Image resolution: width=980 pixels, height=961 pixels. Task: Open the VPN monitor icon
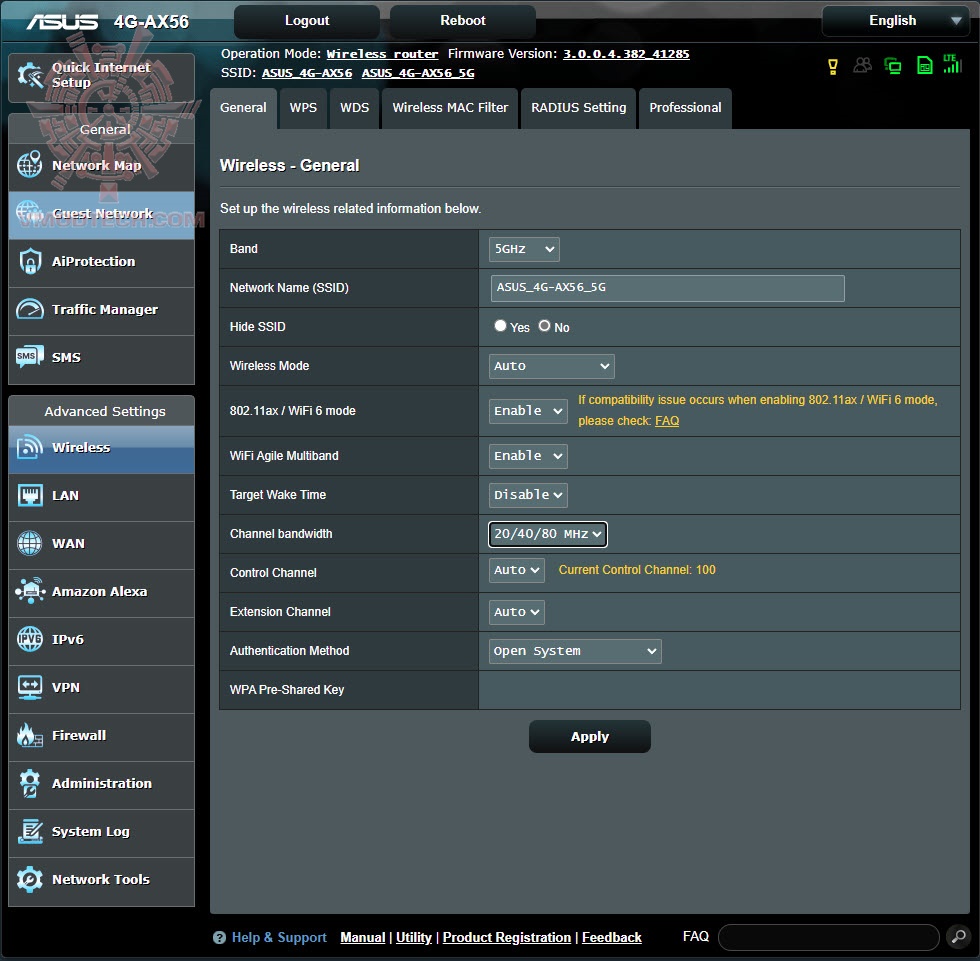click(29, 687)
